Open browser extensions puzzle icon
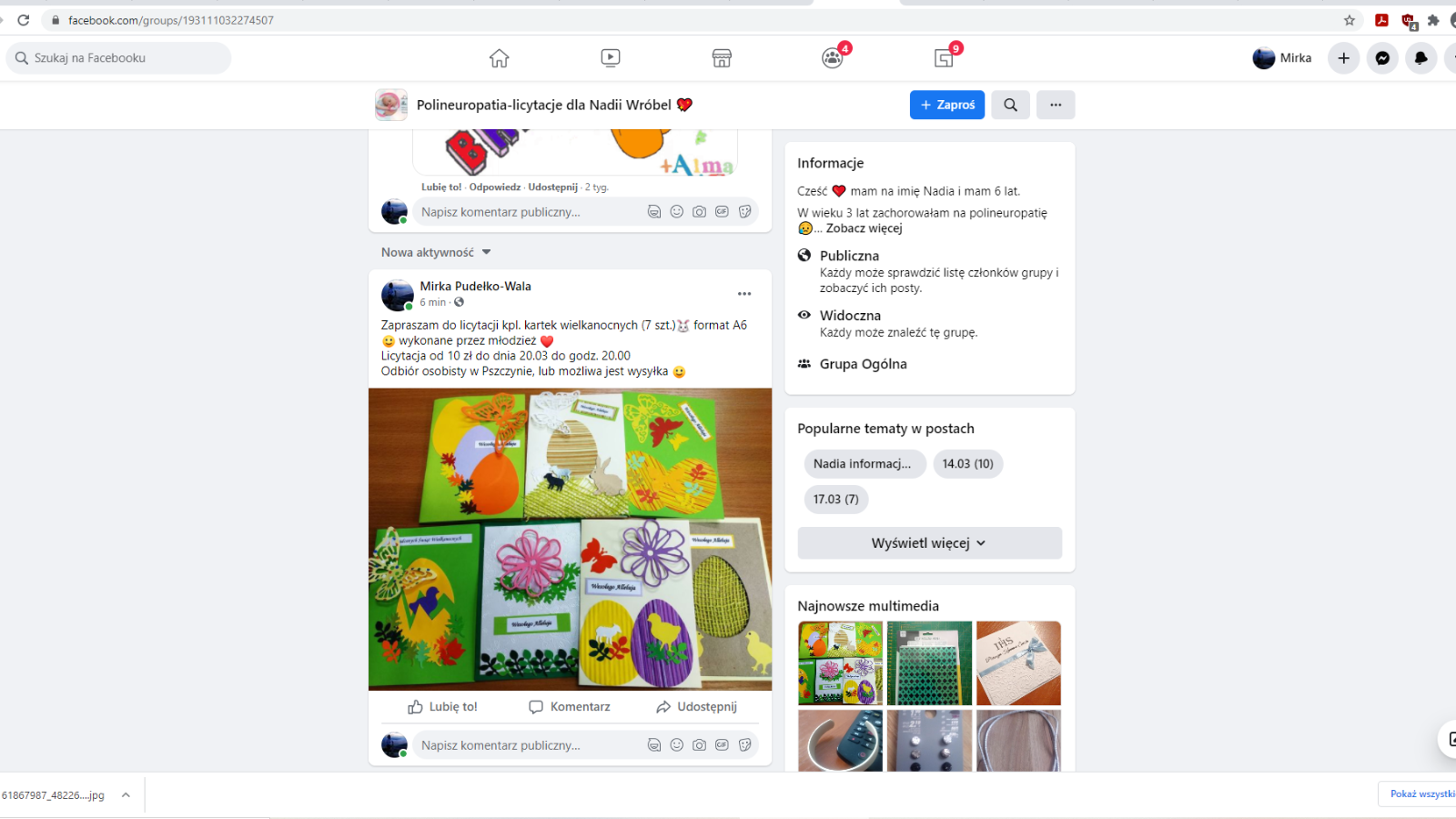The width and height of the screenshot is (1456, 819). (x=1433, y=20)
